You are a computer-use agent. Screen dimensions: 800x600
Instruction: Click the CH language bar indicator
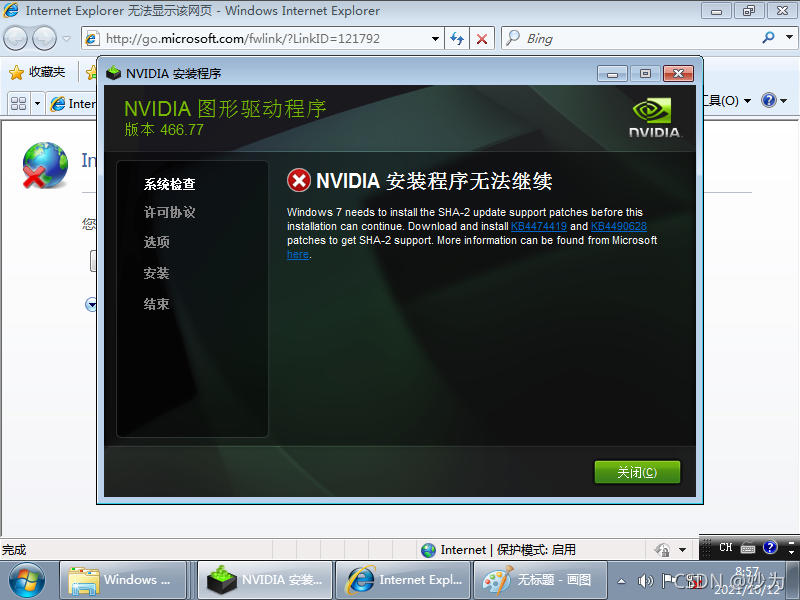pos(726,547)
